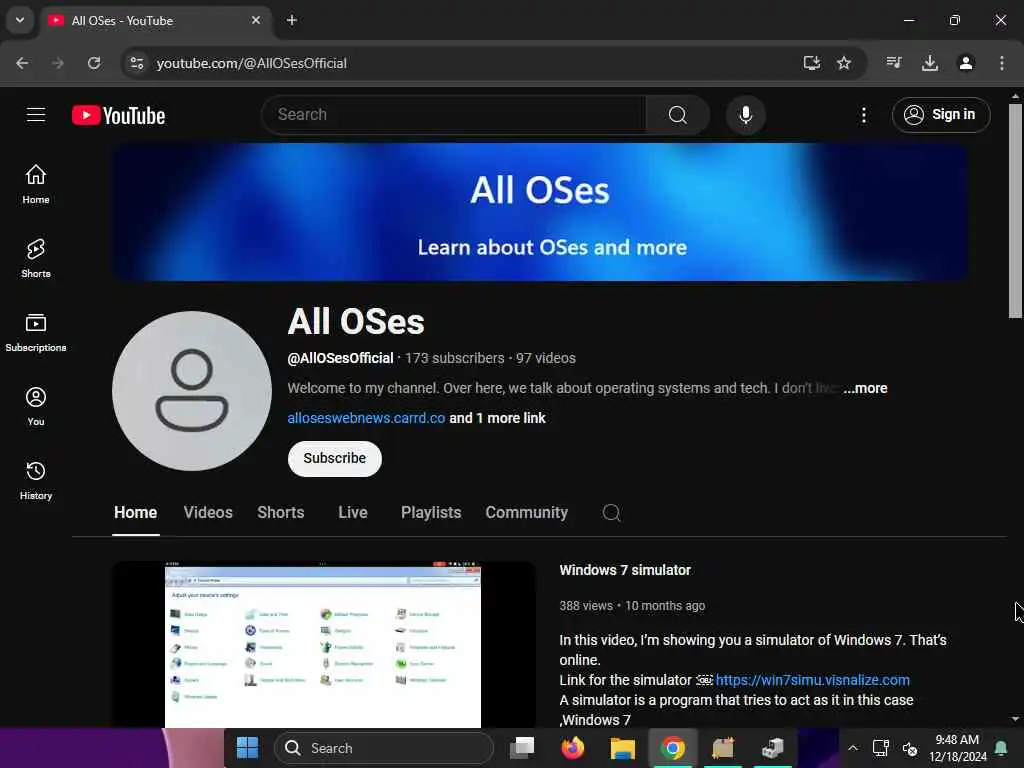Open the taskbar clock and date
The height and width of the screenshot is (768, 1024).
pos(957,748)
